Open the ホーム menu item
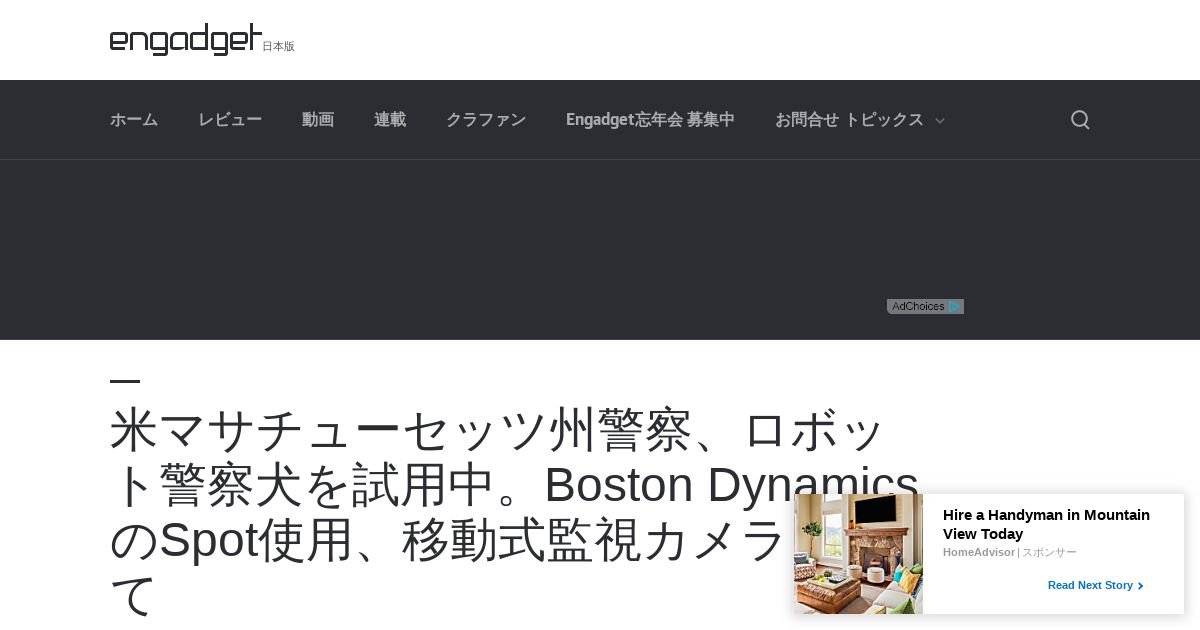1200x630 pixels. 134,120
